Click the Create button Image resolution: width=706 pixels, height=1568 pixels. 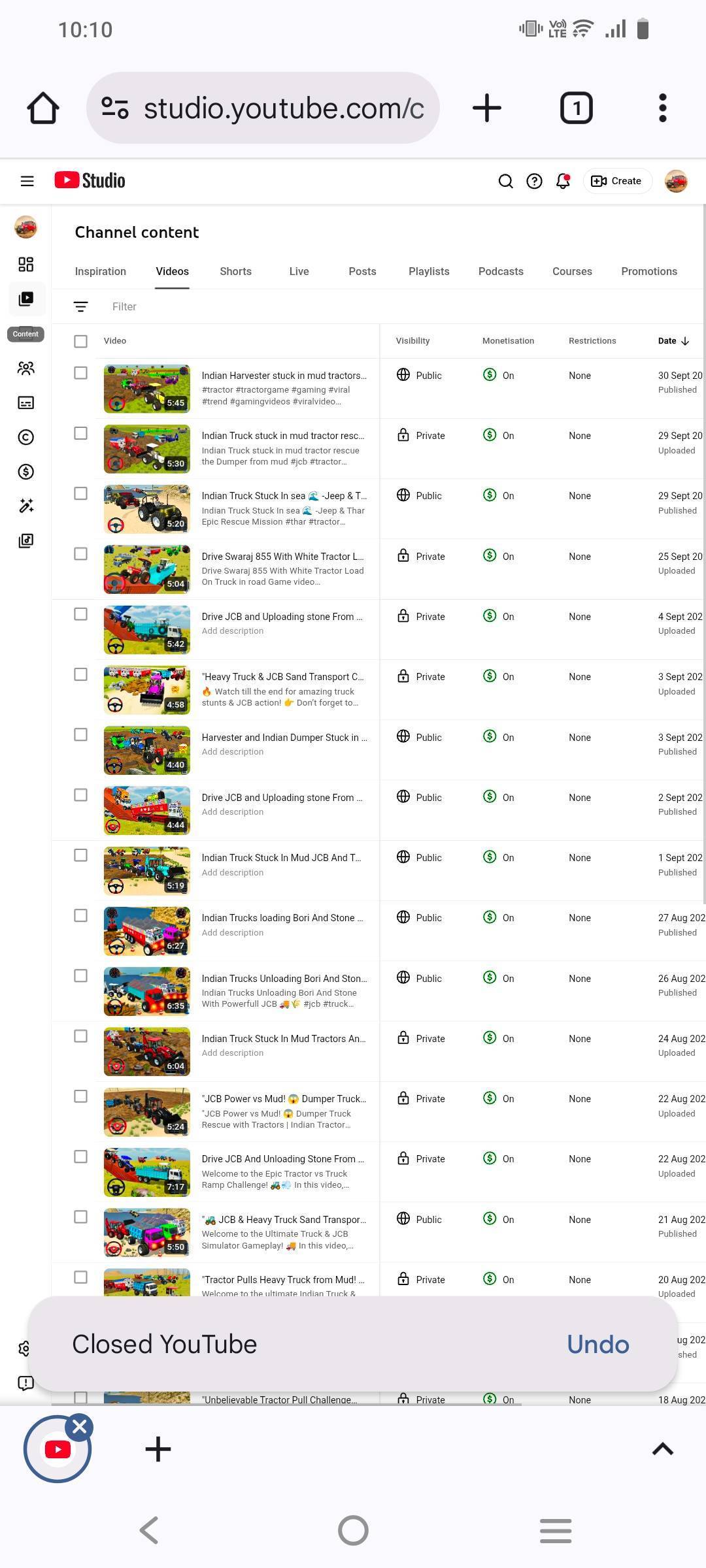point(616,181)
